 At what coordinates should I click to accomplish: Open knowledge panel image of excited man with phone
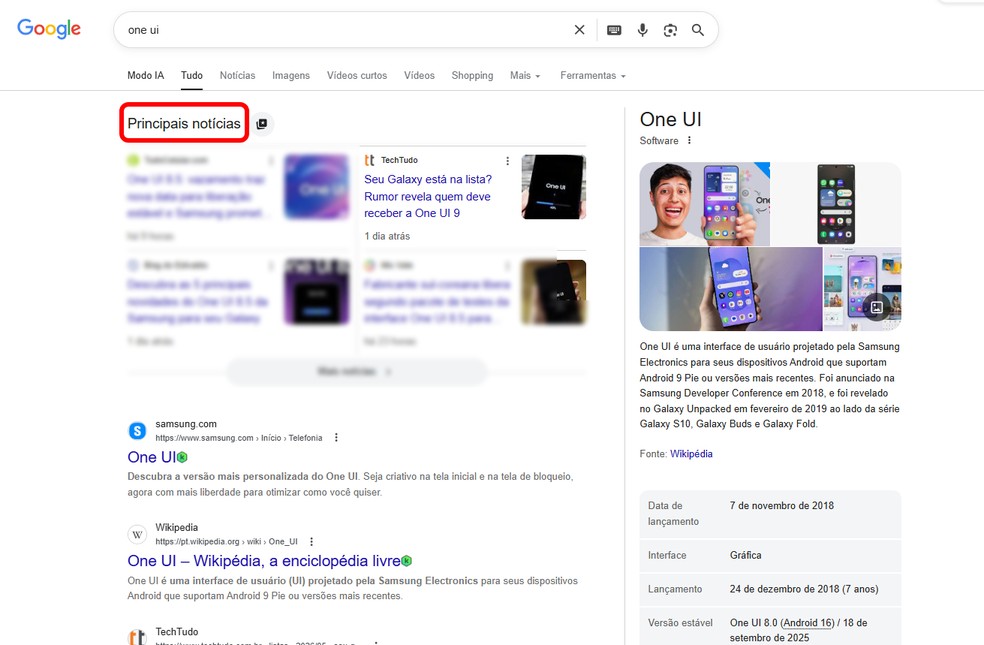(x=705, y=204)
